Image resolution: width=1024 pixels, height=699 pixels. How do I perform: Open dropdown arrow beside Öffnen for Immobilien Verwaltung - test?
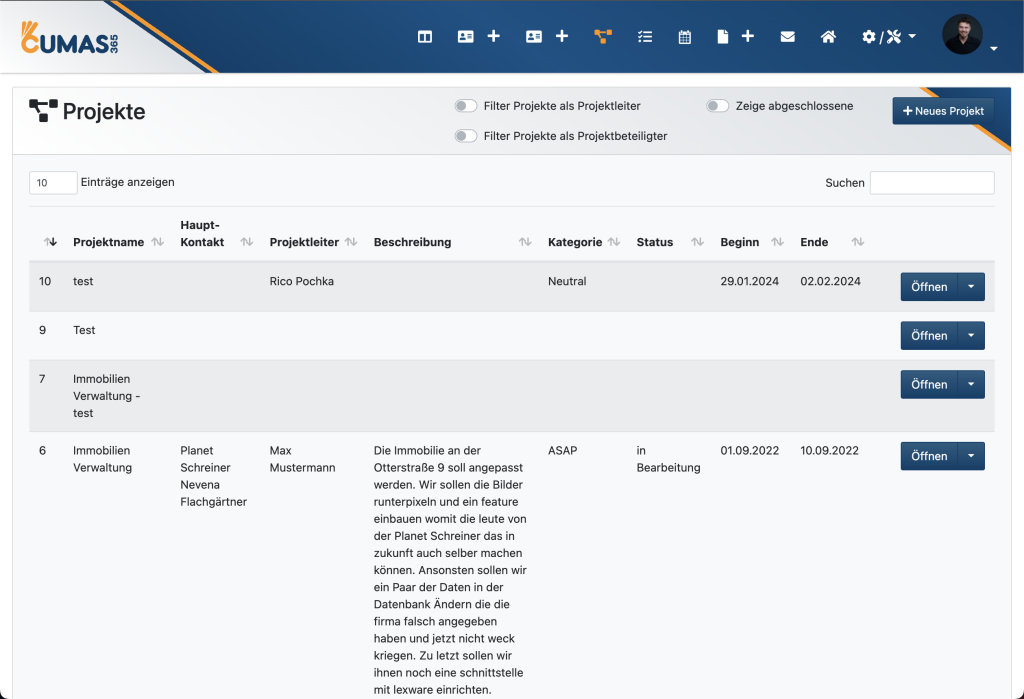pyautogui.click(x=971, y=385)
